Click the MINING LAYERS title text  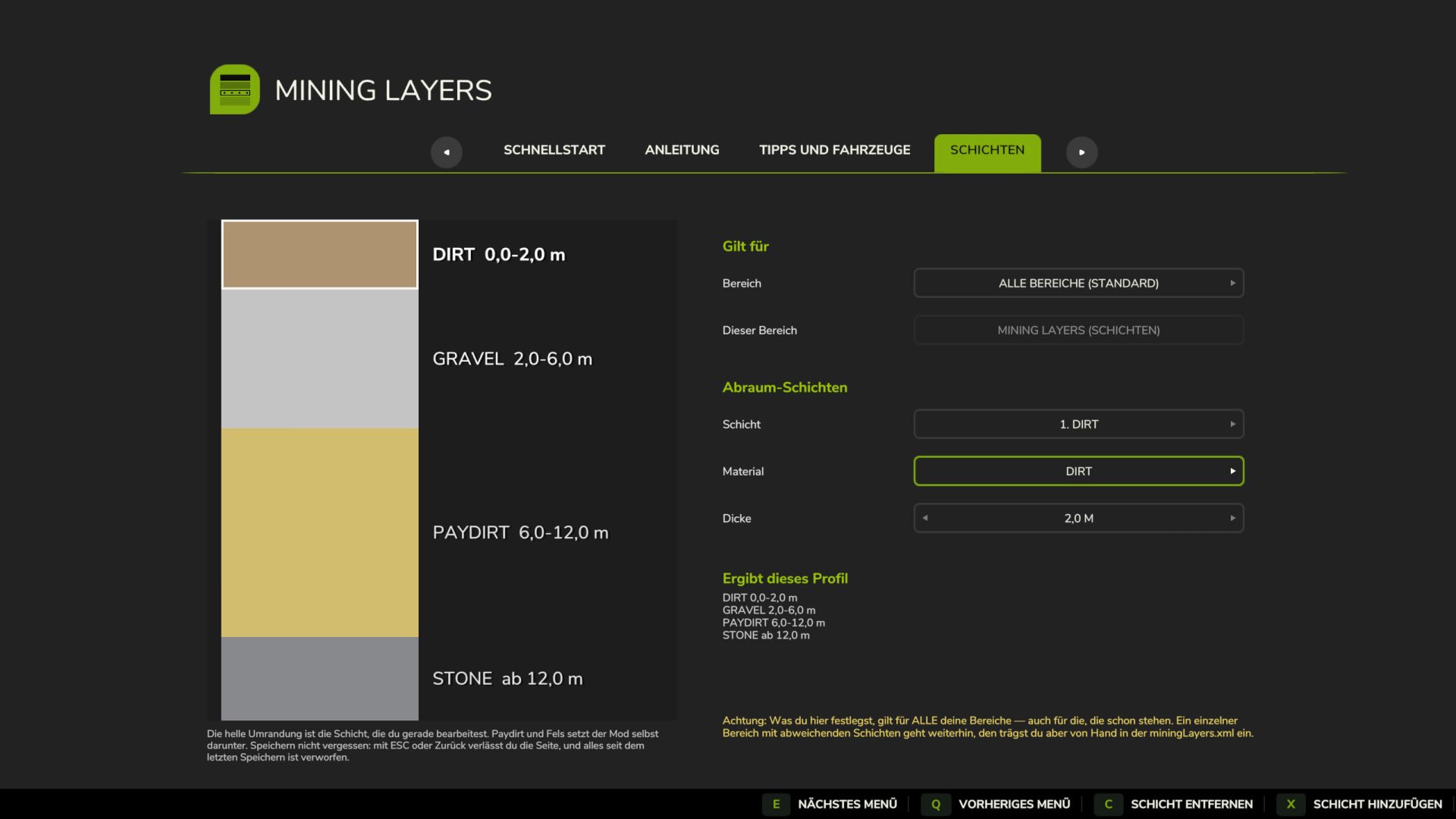tap(383, 90)
